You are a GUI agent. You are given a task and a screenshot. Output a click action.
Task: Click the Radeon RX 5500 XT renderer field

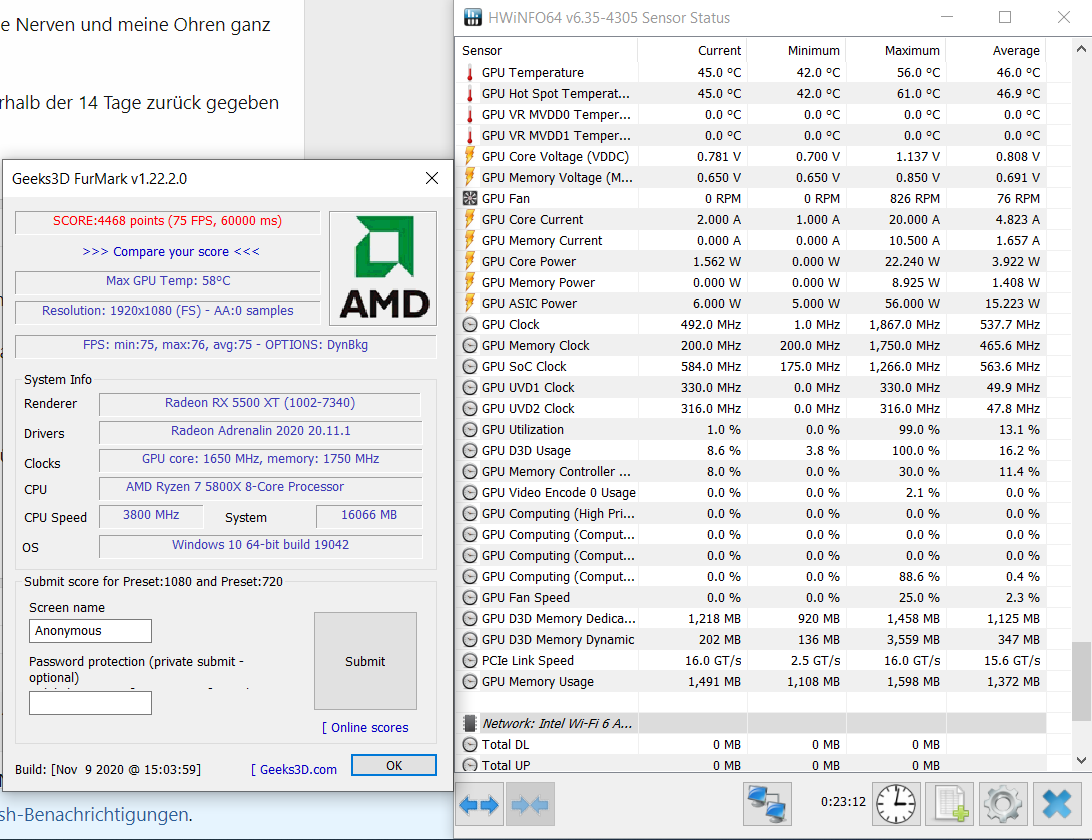coord(260,403)
